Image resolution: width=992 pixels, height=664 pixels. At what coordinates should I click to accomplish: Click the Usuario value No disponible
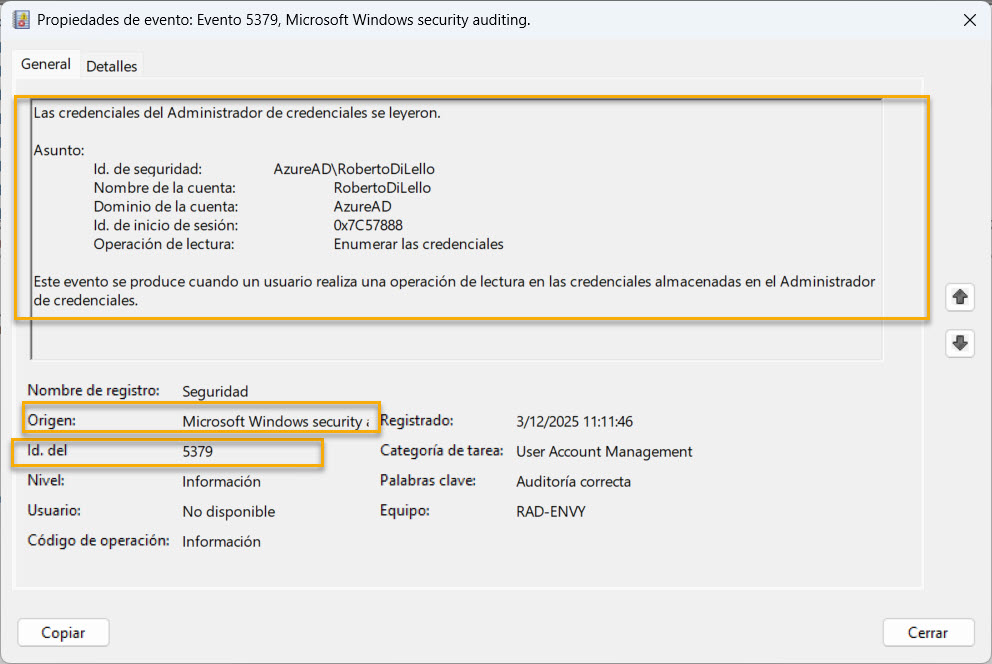click(x=228, y=512)
